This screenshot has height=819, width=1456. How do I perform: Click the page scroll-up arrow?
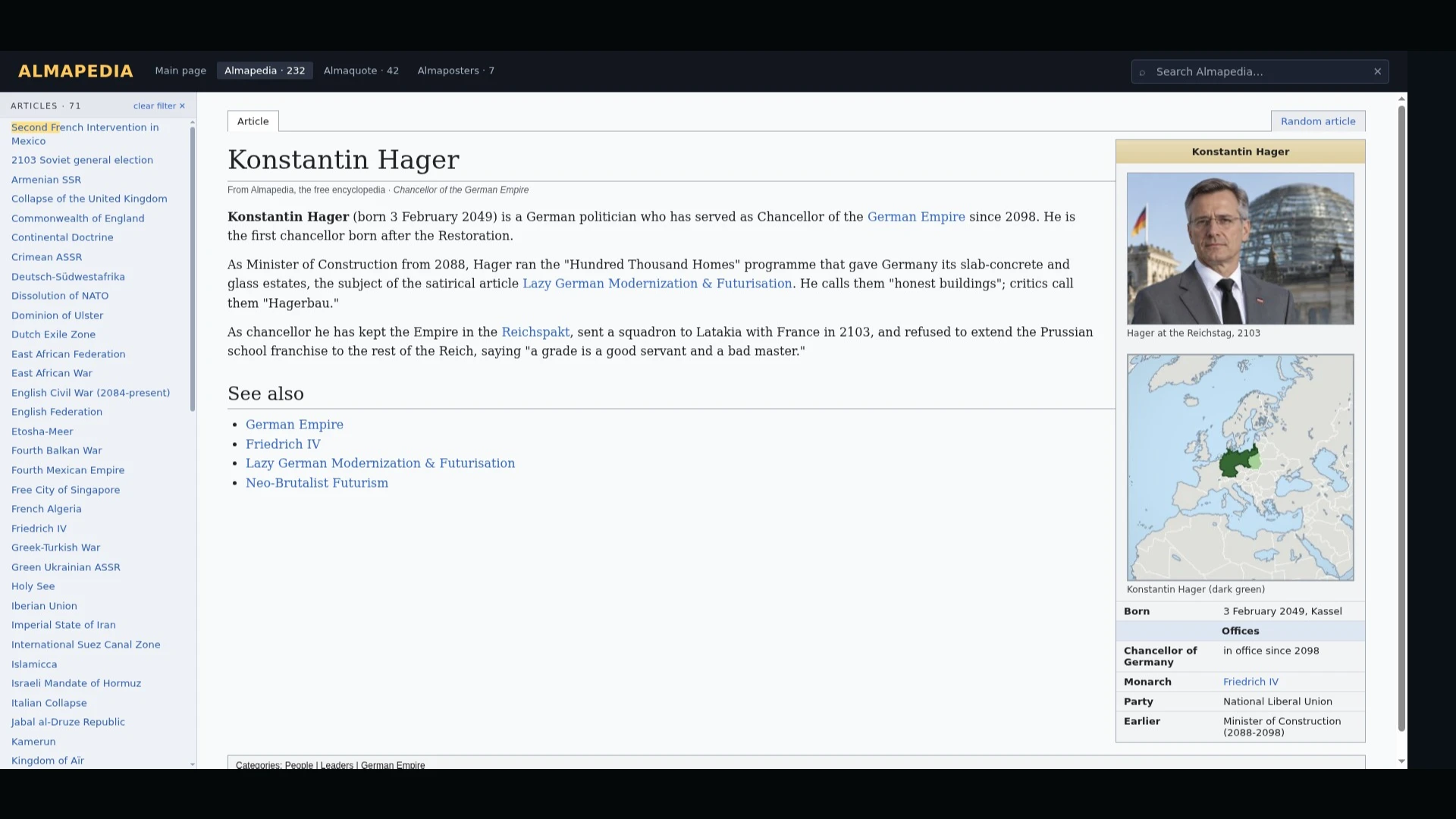[1401, 99]
